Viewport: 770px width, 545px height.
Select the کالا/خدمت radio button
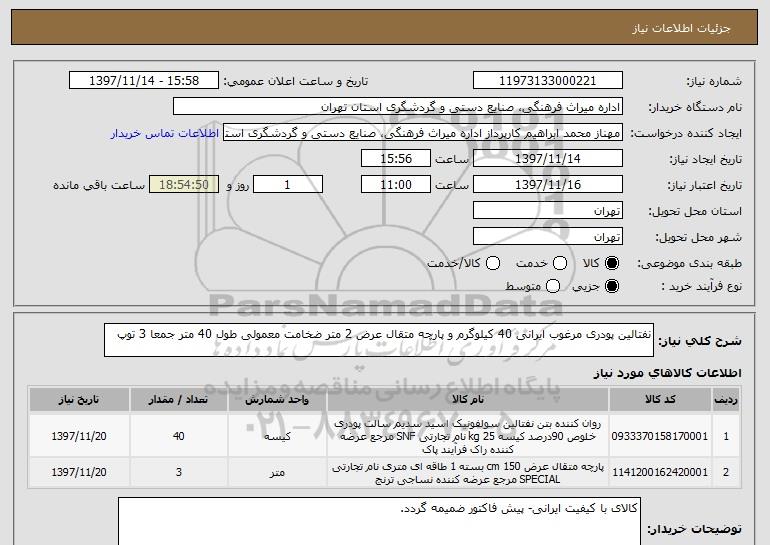493,263
